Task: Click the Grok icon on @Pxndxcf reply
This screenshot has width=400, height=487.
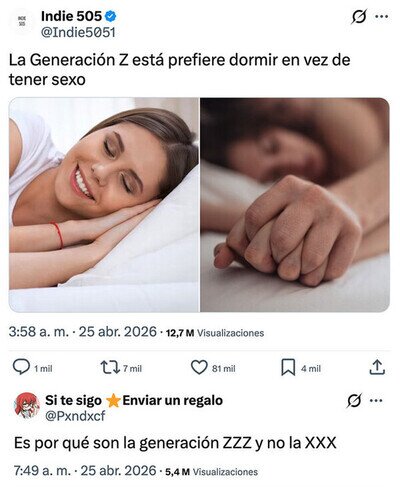Action: pos(354,400)
